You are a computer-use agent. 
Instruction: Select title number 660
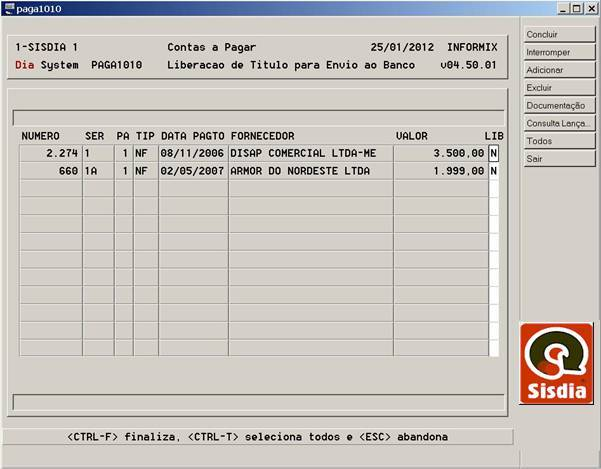coord(51,171)
